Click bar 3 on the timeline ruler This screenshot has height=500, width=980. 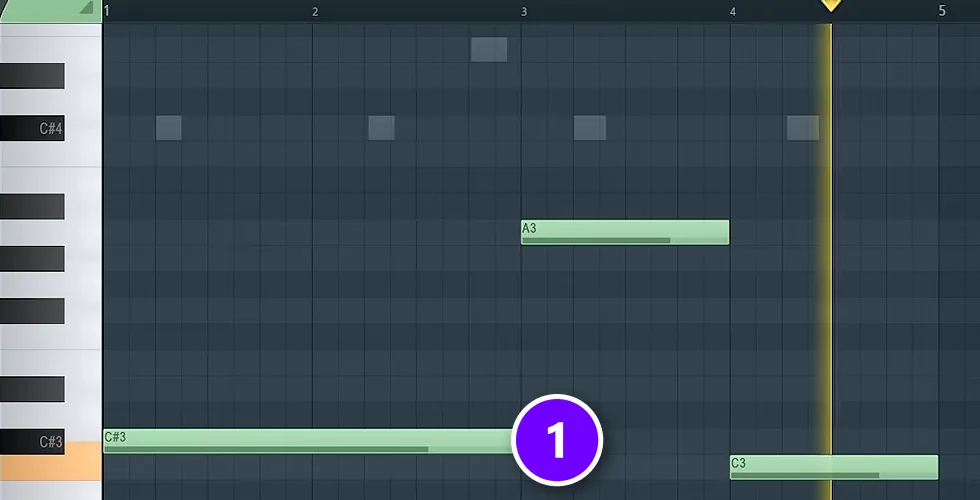[524, 12]
